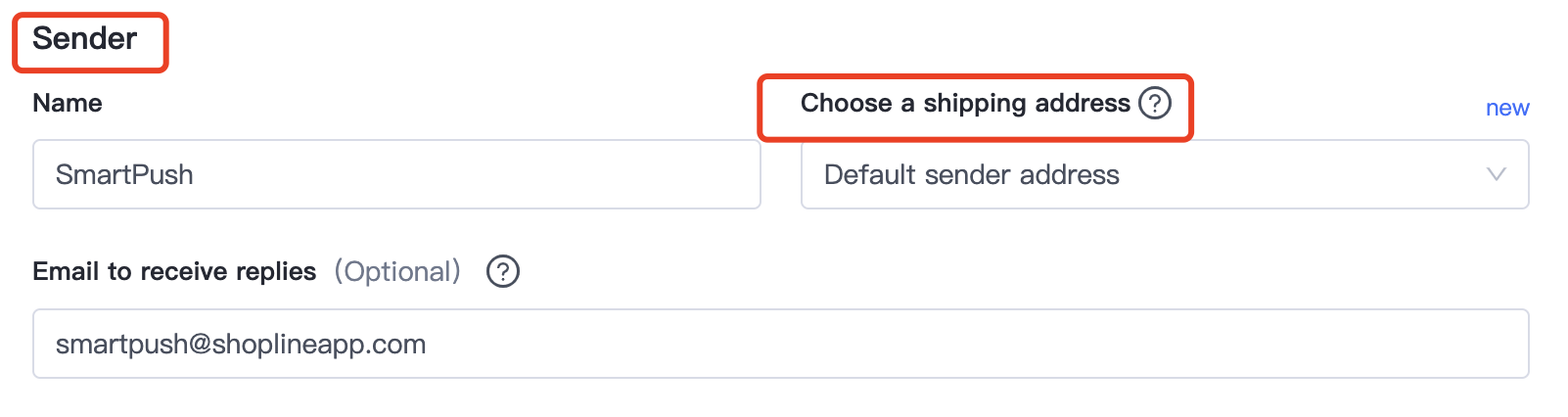Select the "Default sender address" text in the combo box

[971, 174]
